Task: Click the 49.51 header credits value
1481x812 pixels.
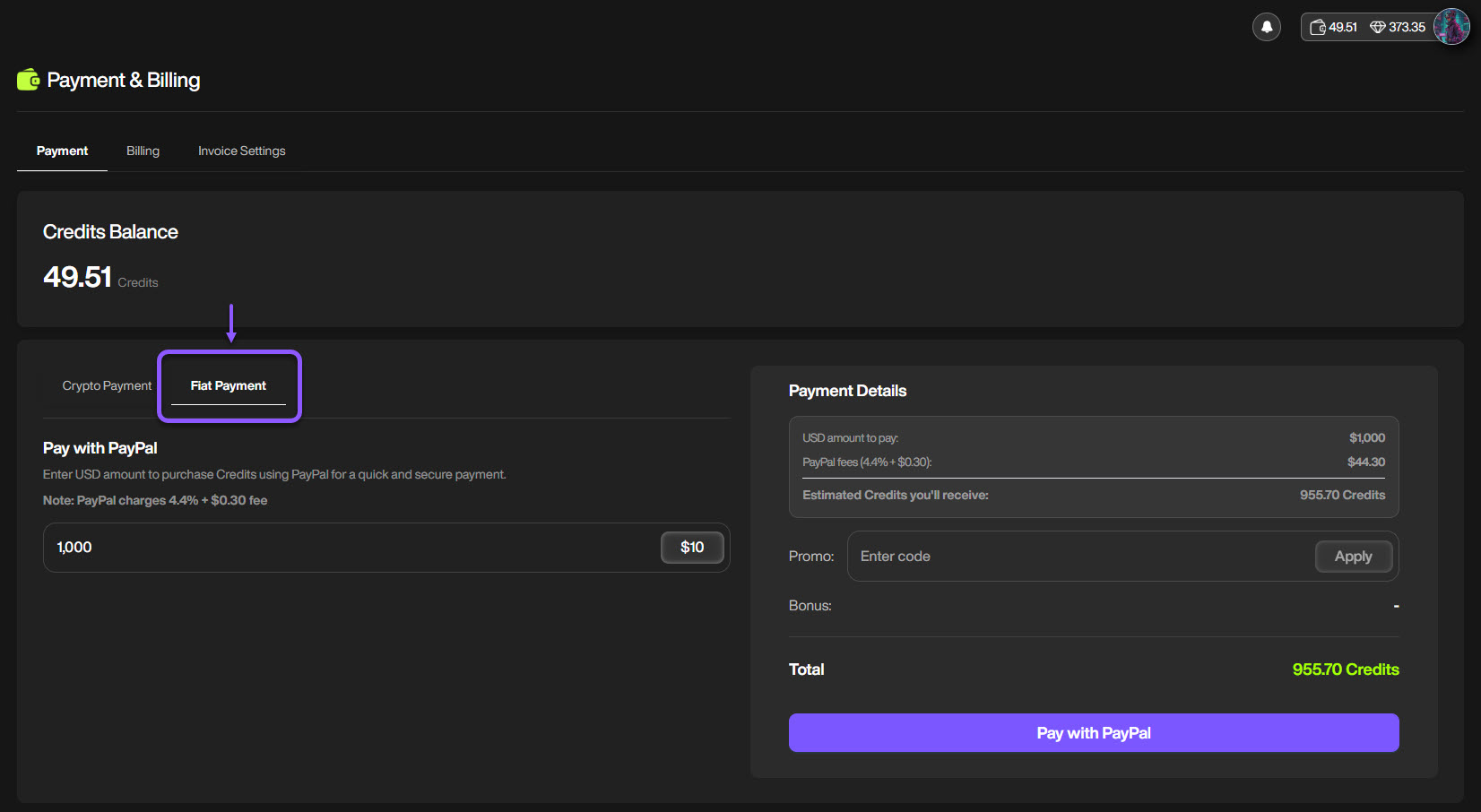Action: (1342, 27)
